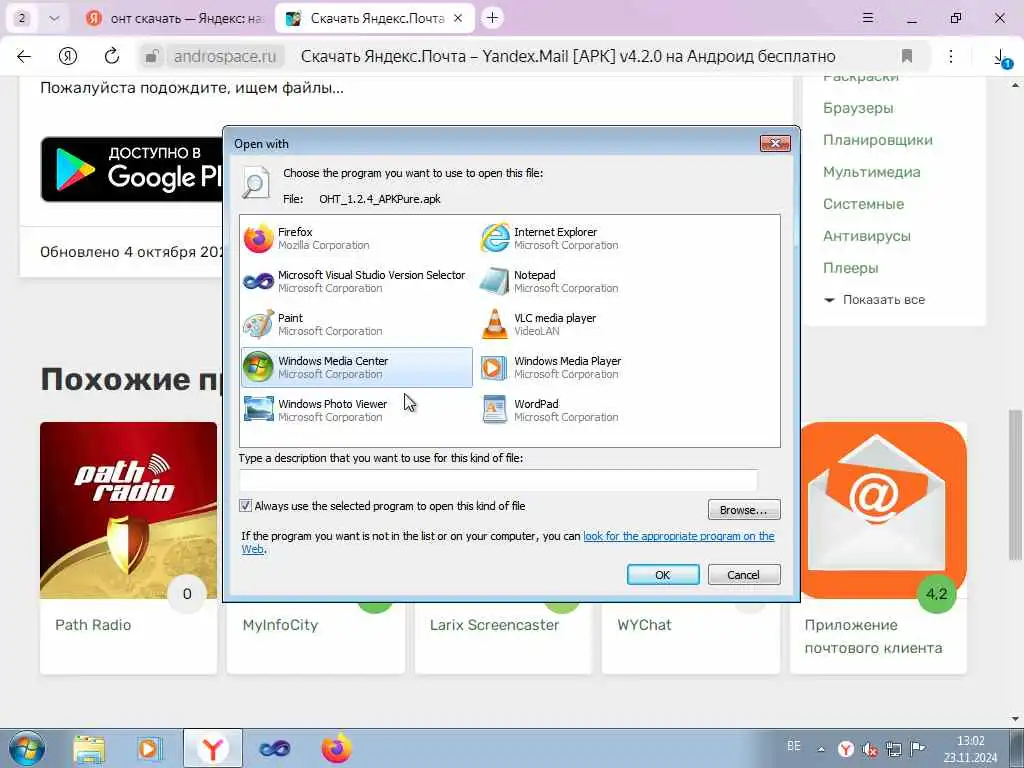
Task: Reload the page with refresh icon
Action: 112,56
